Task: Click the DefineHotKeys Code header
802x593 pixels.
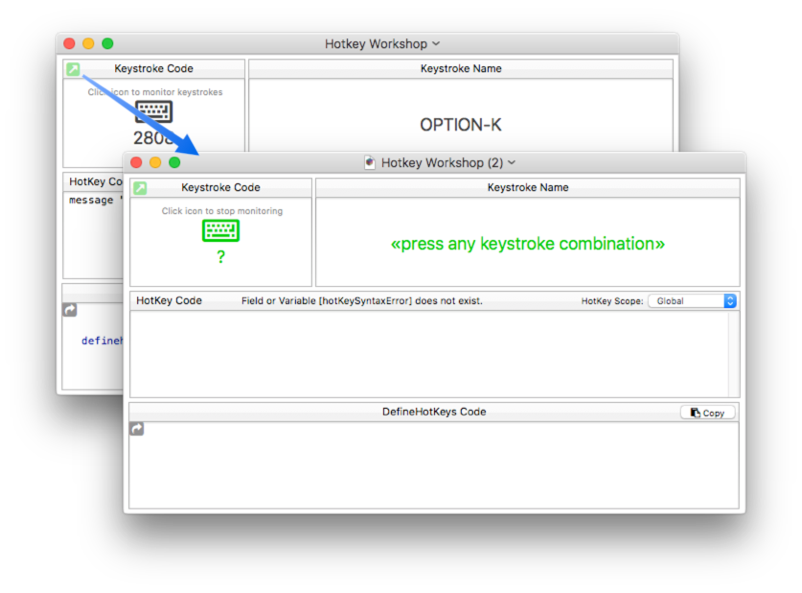Action: [434, 412]
